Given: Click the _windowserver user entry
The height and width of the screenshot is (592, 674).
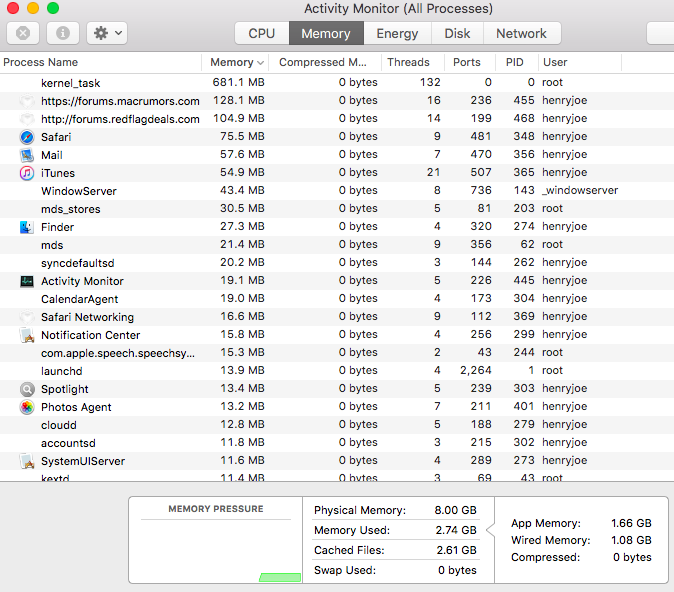Looking at the screenshot, I should (x=580, y=190).
